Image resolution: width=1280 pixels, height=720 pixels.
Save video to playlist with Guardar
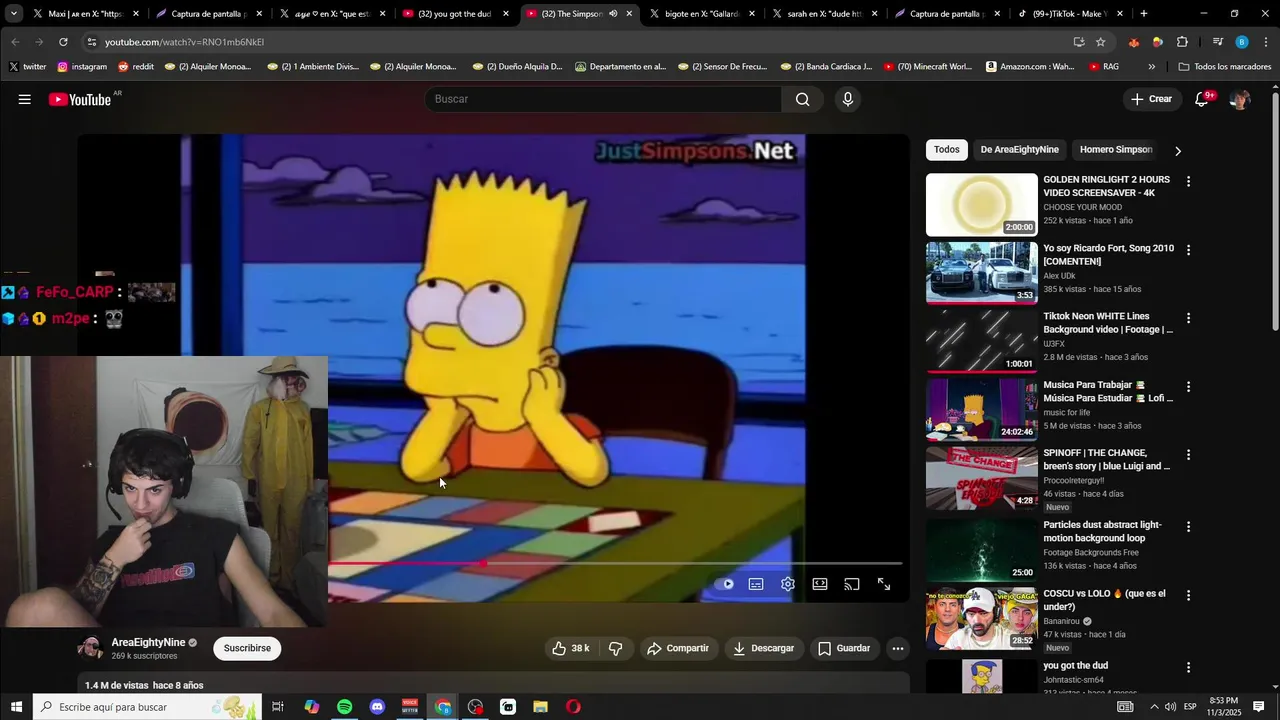[x=844, y=648]
